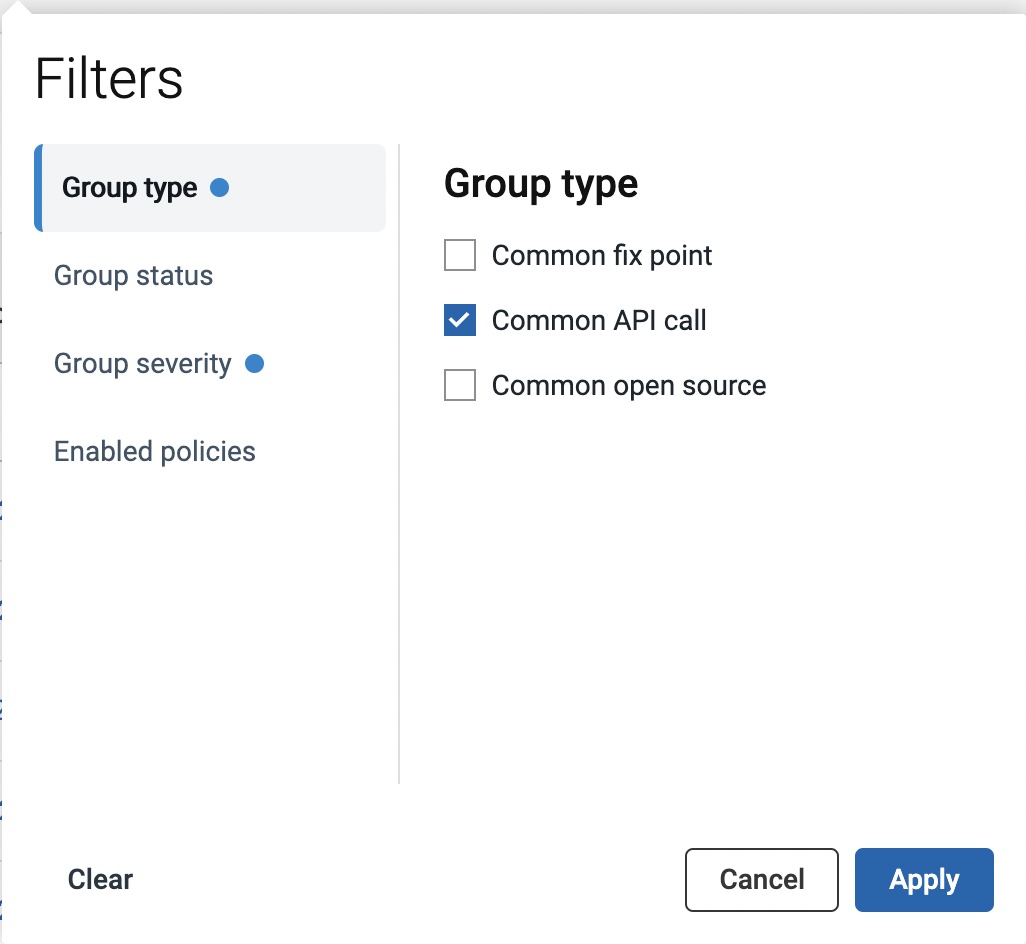The height and width of the screenshot is (944, 1026).
Task: Clear all selected filters
Action: (100, 880)
